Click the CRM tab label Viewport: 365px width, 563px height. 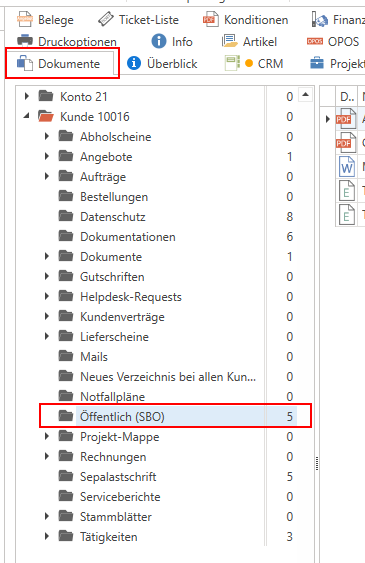click(271, 64)
